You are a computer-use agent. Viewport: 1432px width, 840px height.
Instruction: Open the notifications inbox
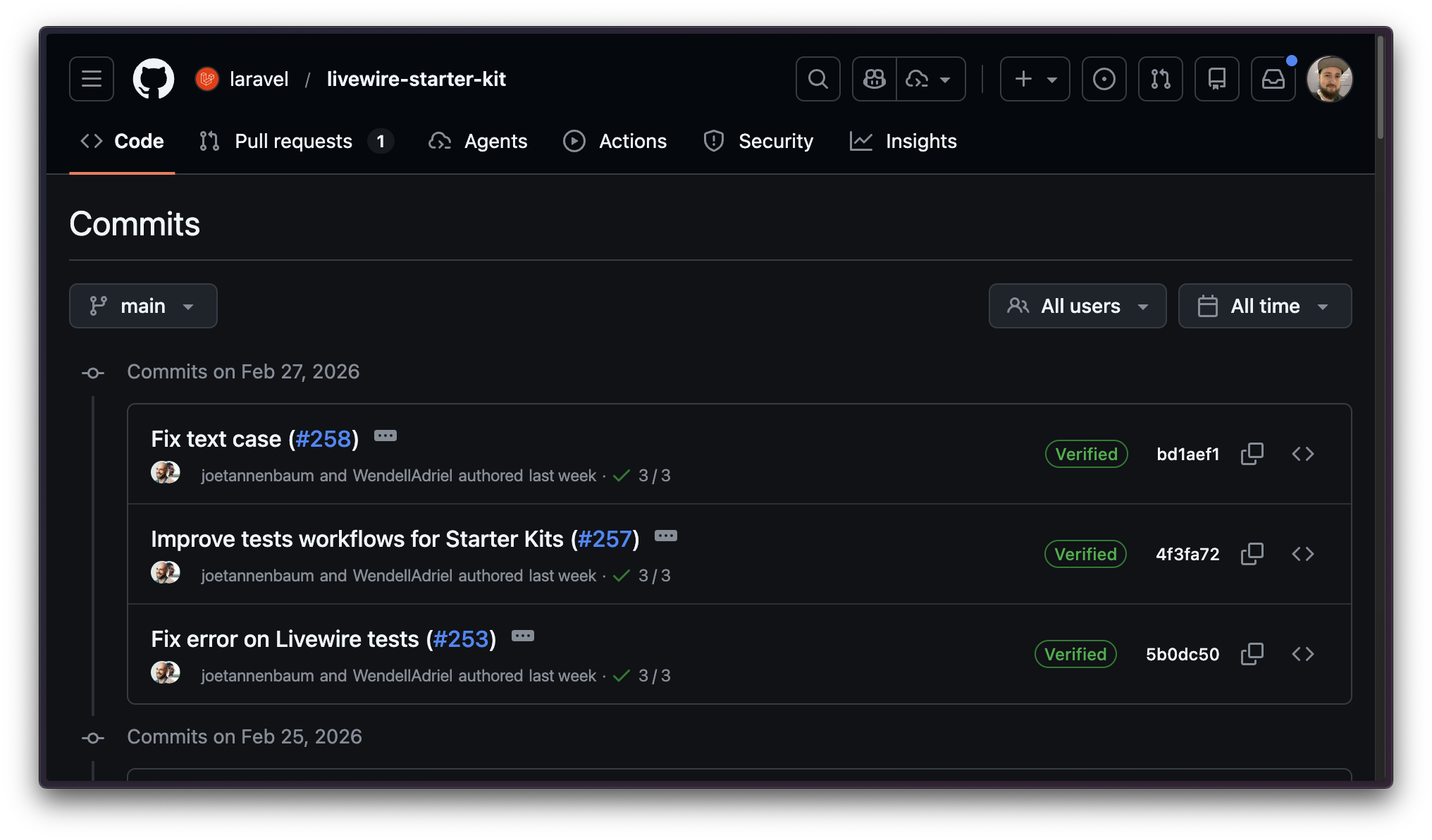click(1273, 79)
